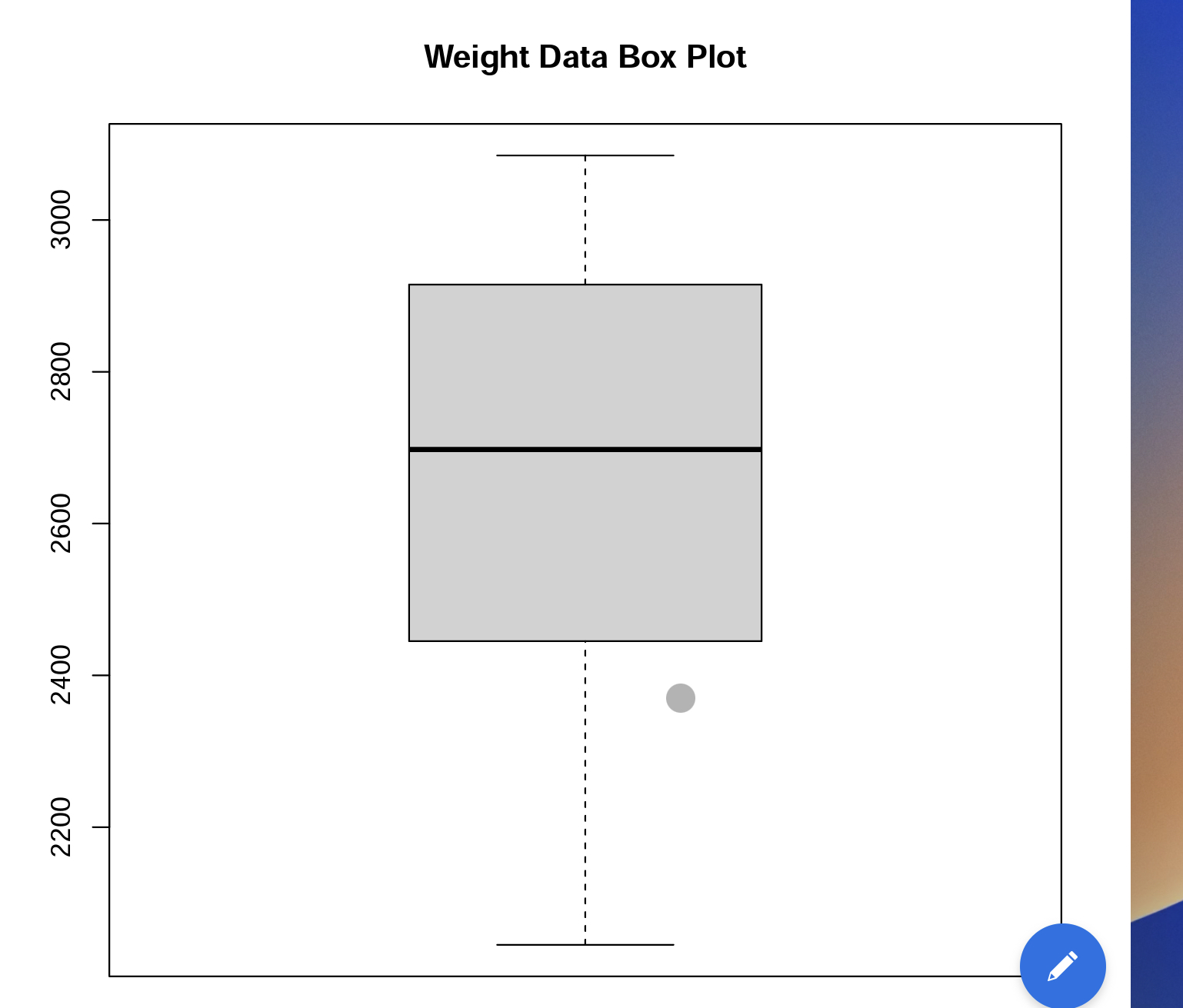This screenshot has height=1008, width=1183.
Task: Select the shaded interquartile box
Action: point(585,461)
